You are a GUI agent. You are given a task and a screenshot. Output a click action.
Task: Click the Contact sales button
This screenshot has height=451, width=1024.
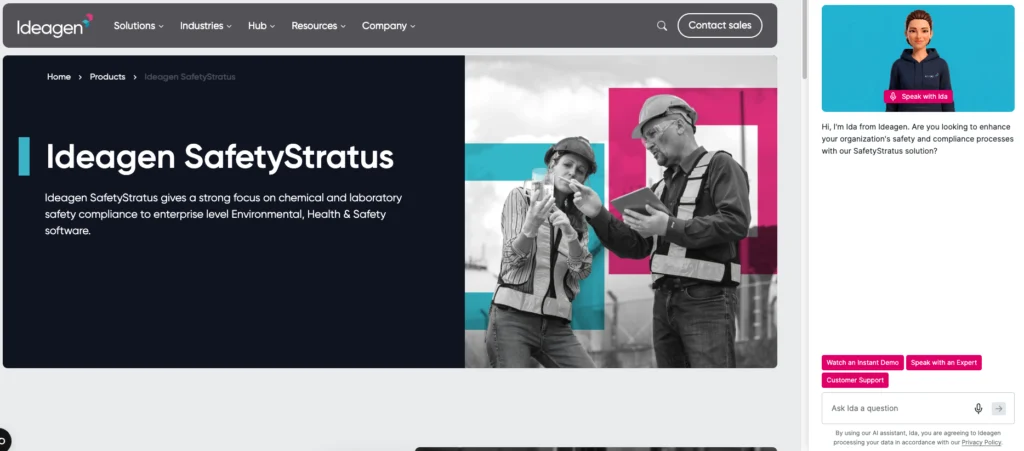click(x=720, y=25)
